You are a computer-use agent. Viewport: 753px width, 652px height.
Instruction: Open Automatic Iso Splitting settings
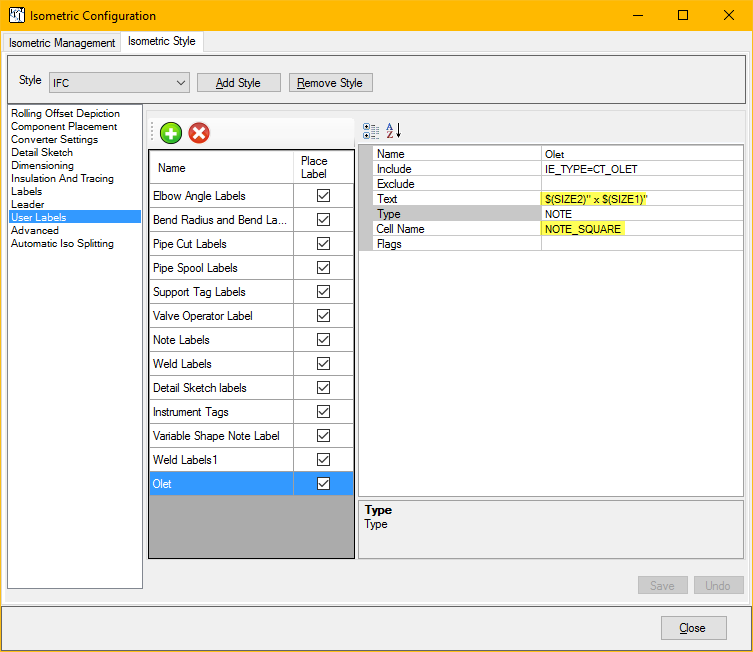tap(62, 244)
